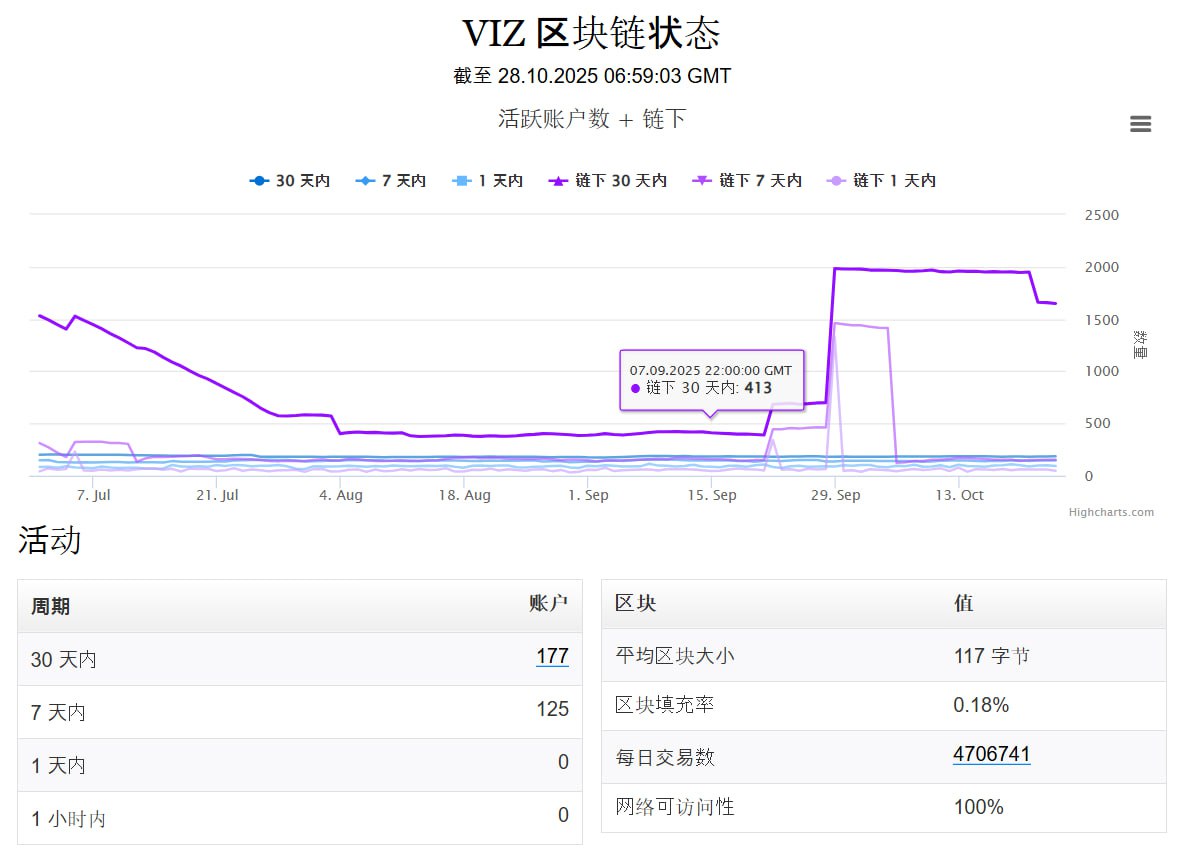The width and height of the screenshot is (1177, 850).
Task: Select the 4. Aug x-axis label
Action: point(341,495)
